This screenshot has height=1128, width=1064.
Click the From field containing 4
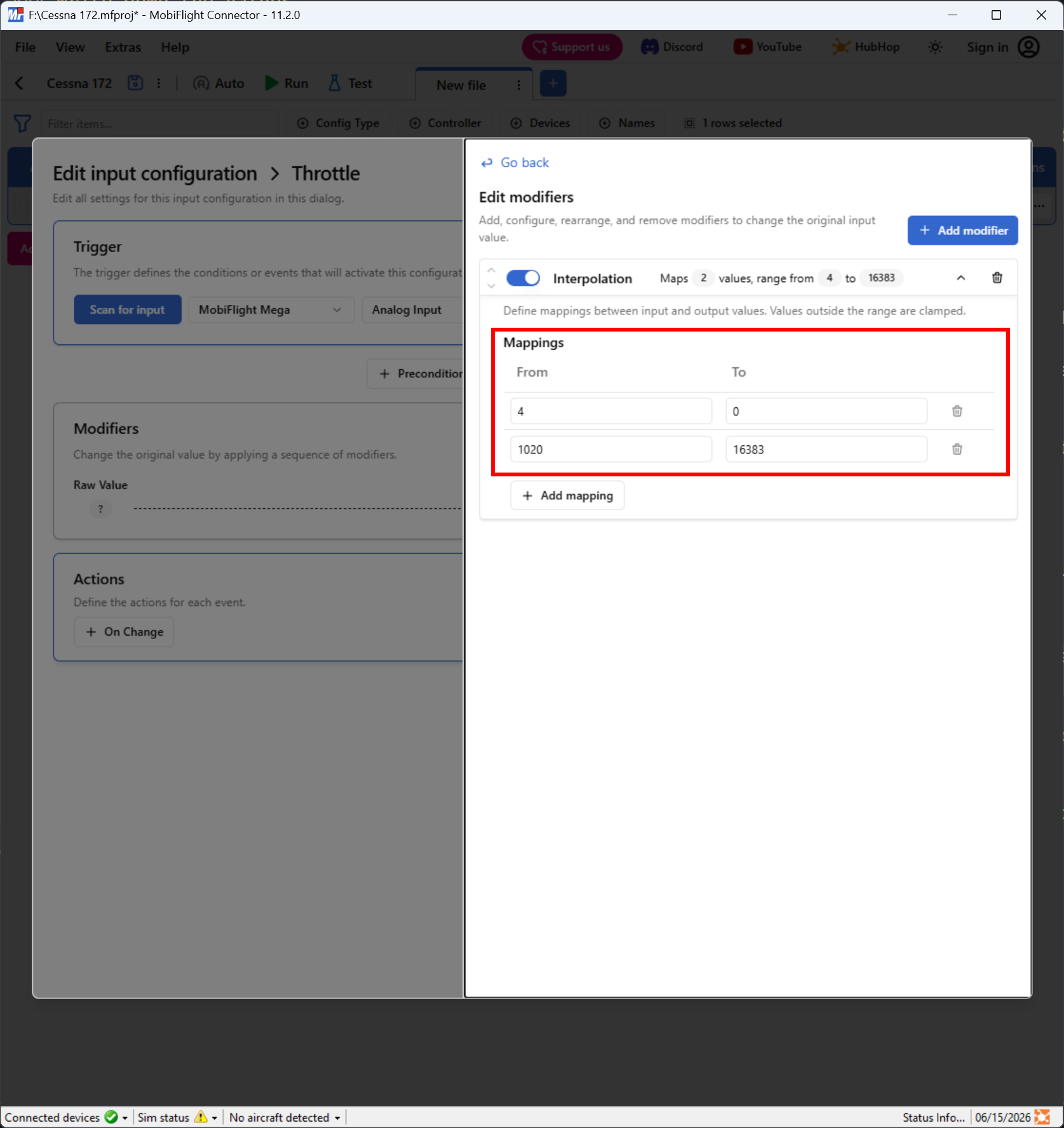pyautogui.click(x=611, y=412)
